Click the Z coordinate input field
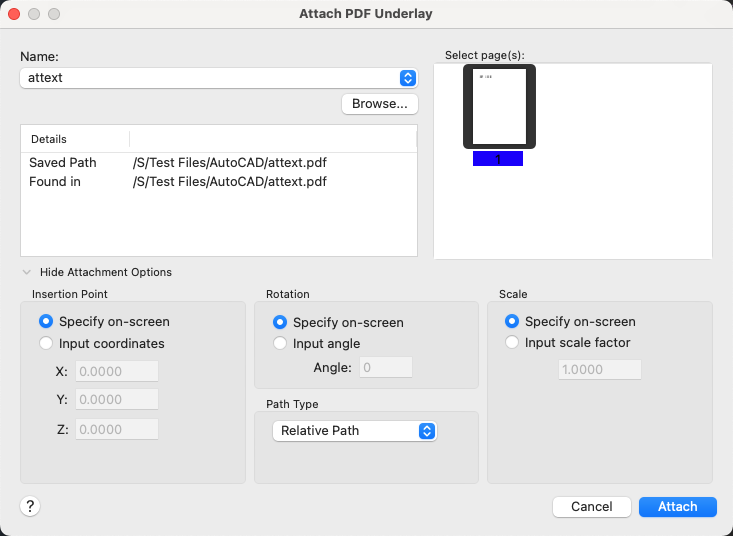This screenshot has width=733, height=536. (117, 429)
